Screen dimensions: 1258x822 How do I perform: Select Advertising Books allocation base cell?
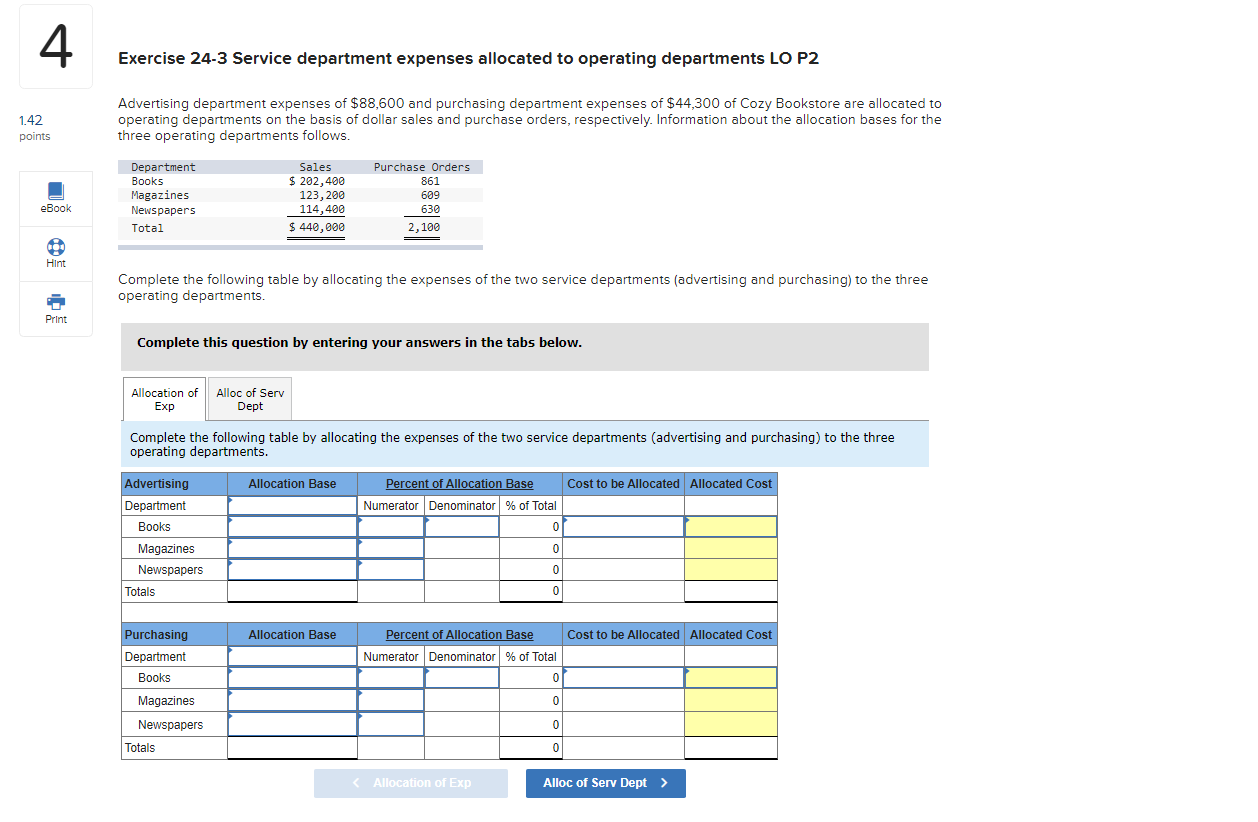292,527
